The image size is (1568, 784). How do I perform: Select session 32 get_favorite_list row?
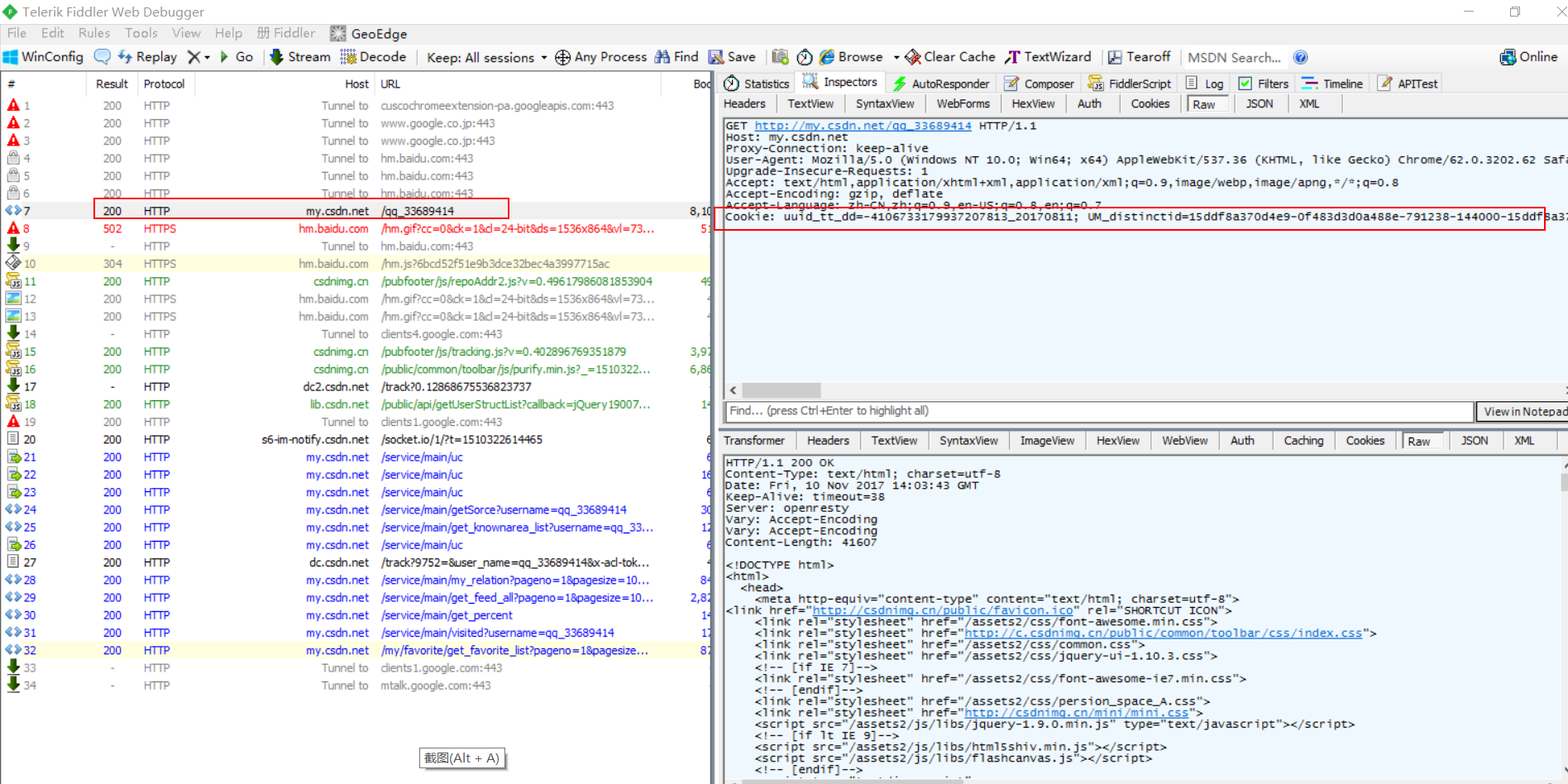tap(356, 650)
